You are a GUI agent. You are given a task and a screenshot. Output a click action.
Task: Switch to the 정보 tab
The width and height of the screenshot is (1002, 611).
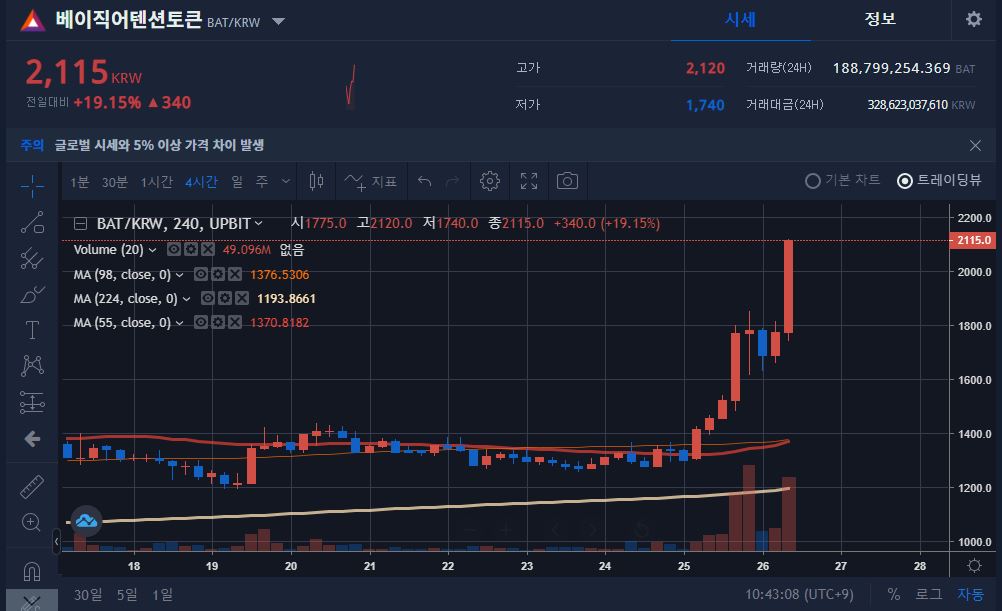coord(880,19)
